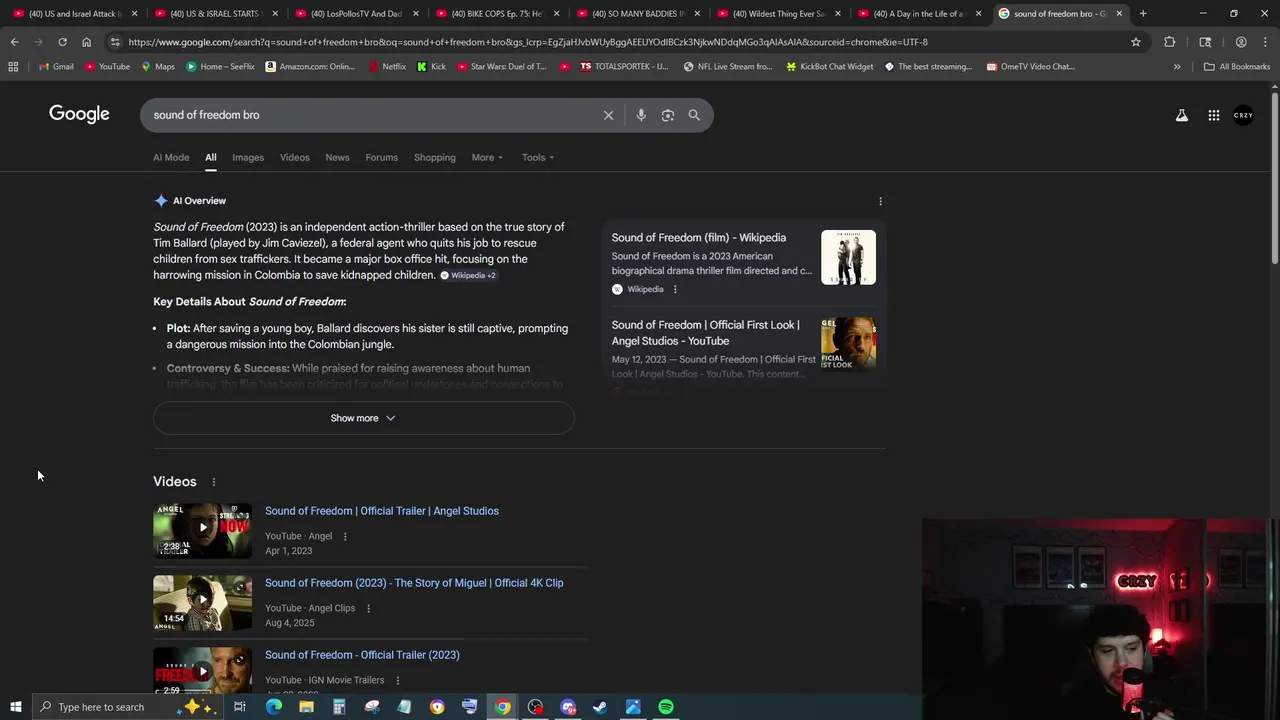Open Sound of Freedom Official Trailer (2023) link

tap(362, 655)
